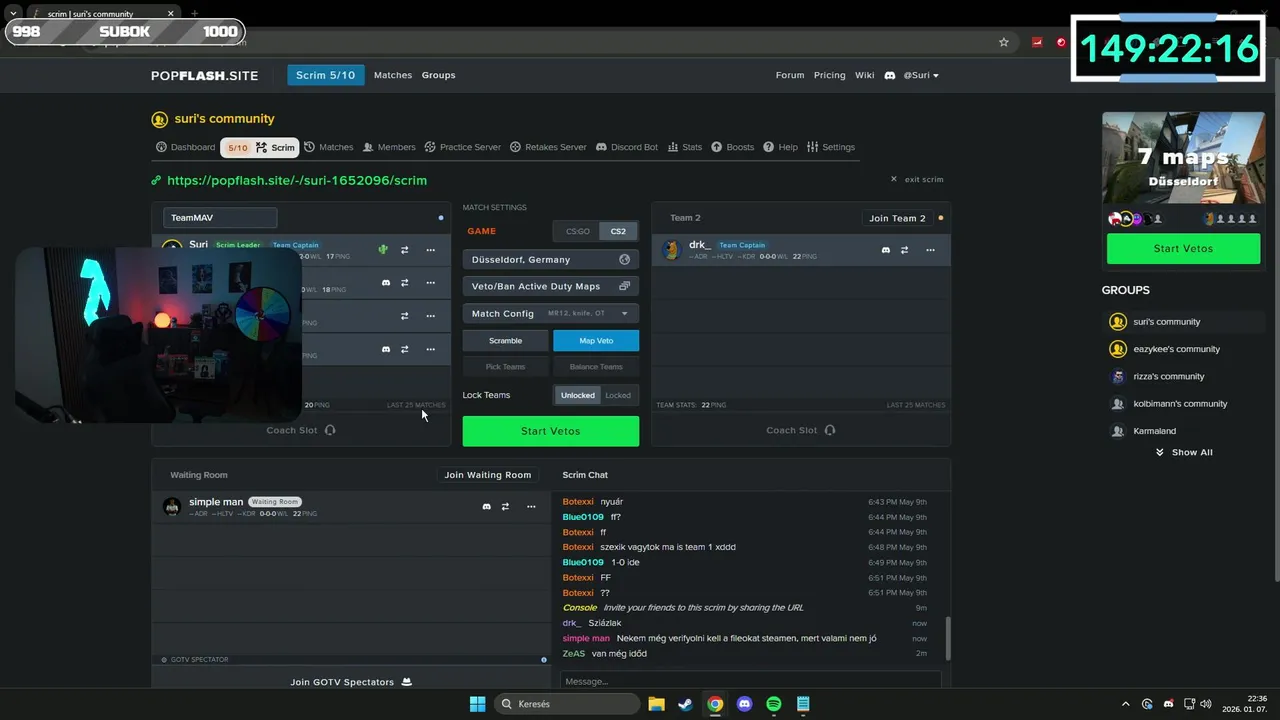
Task: Click the exit scrim link
Action: click(917, 179)
